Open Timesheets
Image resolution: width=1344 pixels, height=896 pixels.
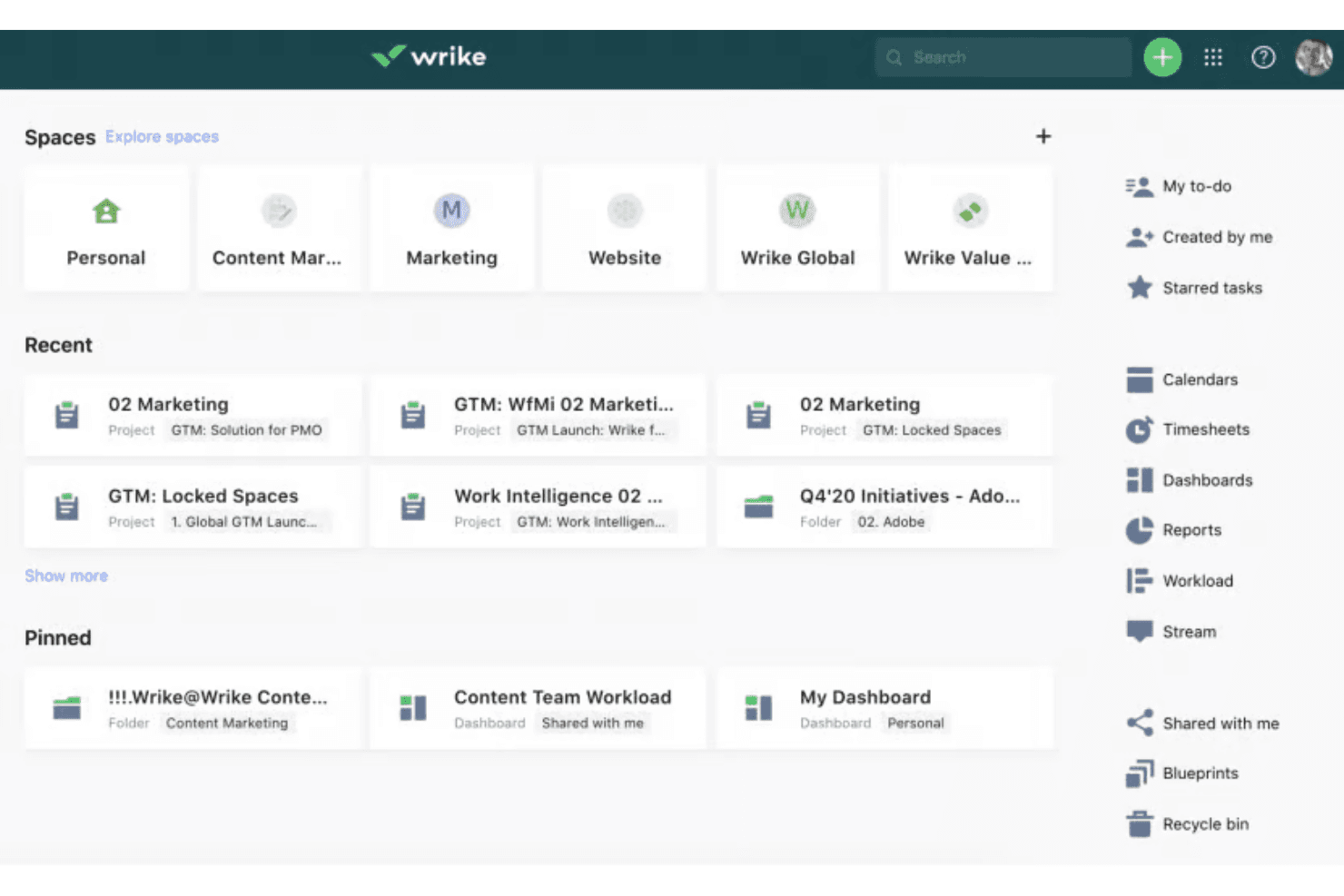(x=1188, y=429)
